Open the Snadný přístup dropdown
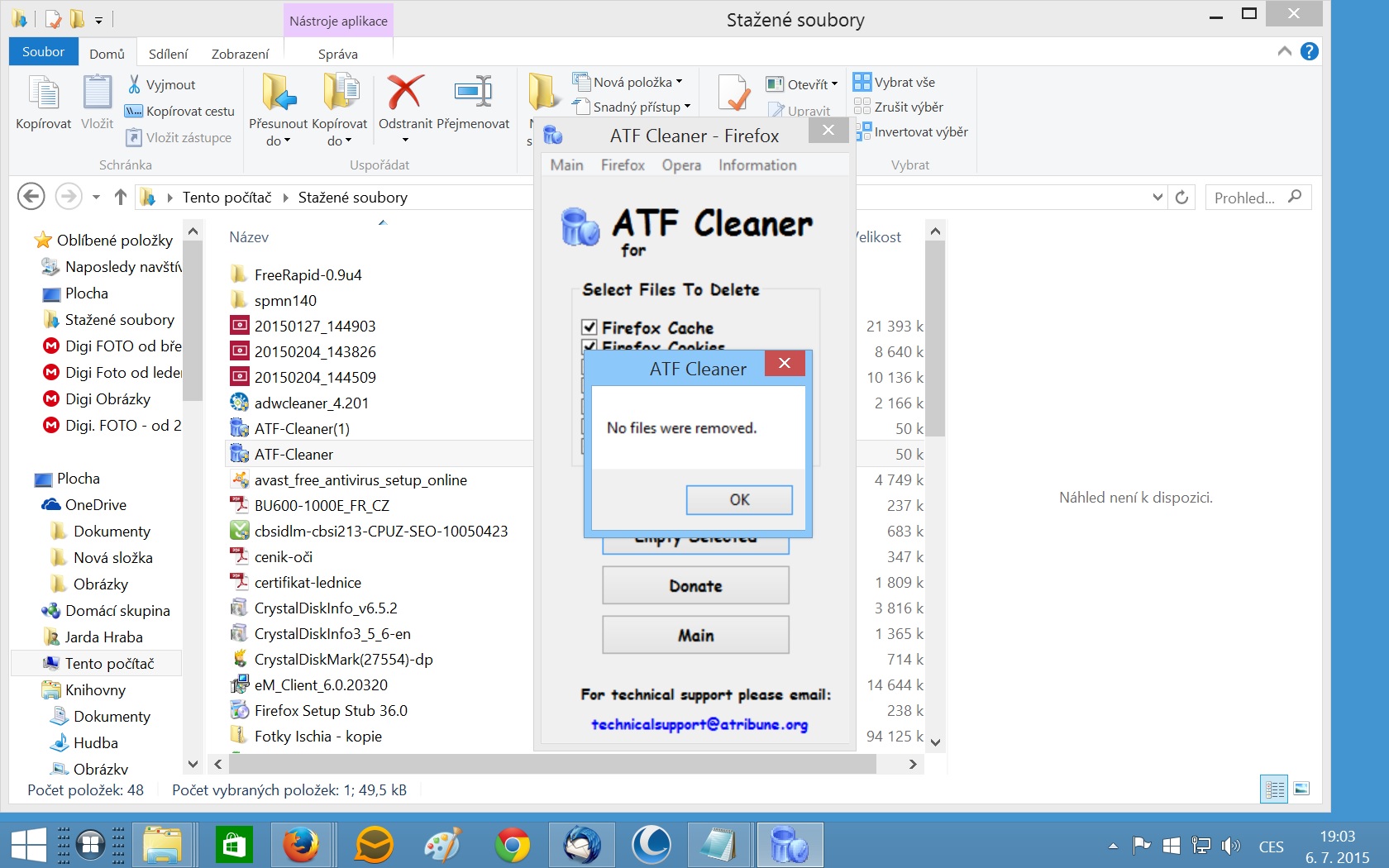Screen dimensions: 1389x868 click(x=632, y=107)
